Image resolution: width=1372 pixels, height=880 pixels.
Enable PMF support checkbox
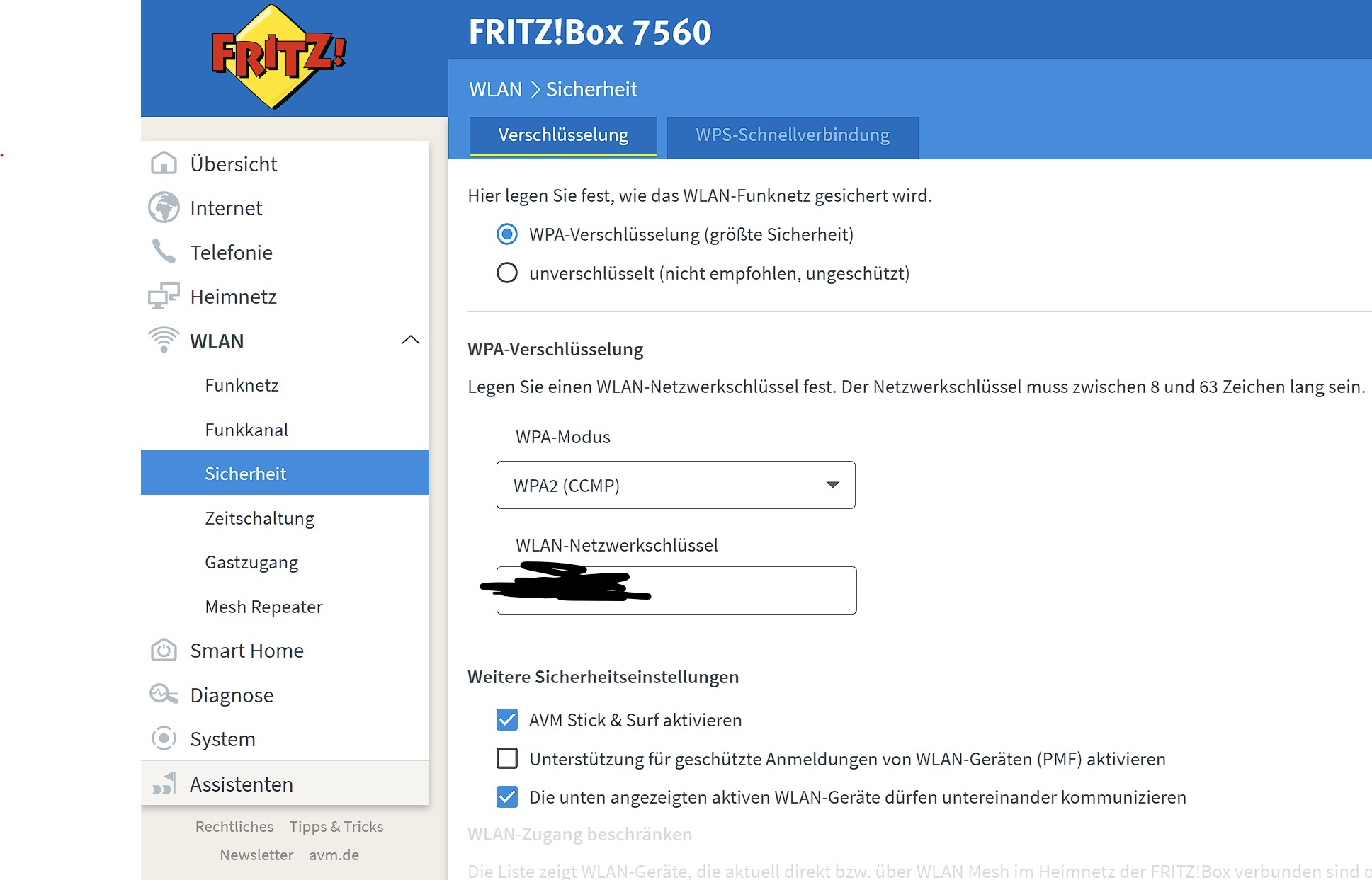pos(507,759)
